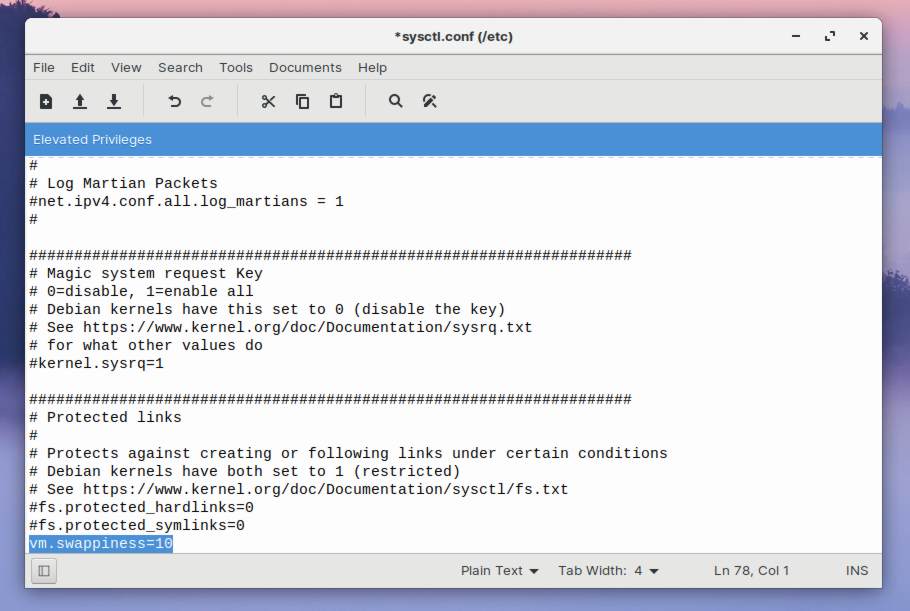This screenshot has width=910, height=611.
Task: Toggle the side pane button in status bar
Action: pos(44,571)
